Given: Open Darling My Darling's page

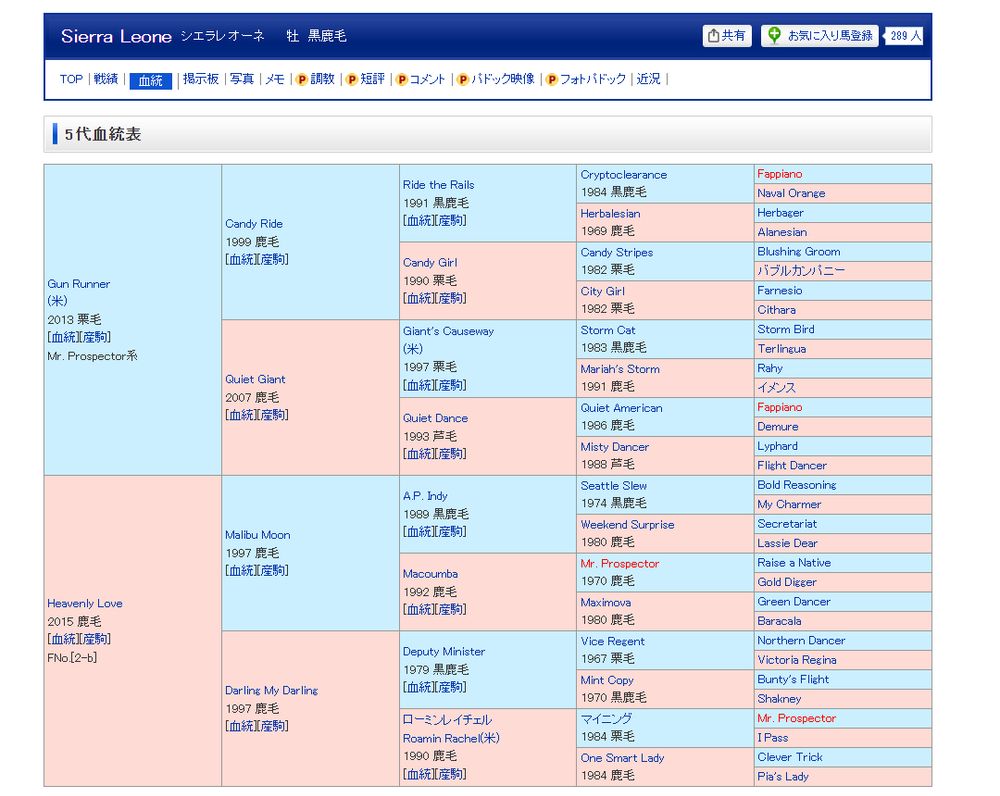Looking at the screenshot, I should pyautogui.click(x=272, y=691).
